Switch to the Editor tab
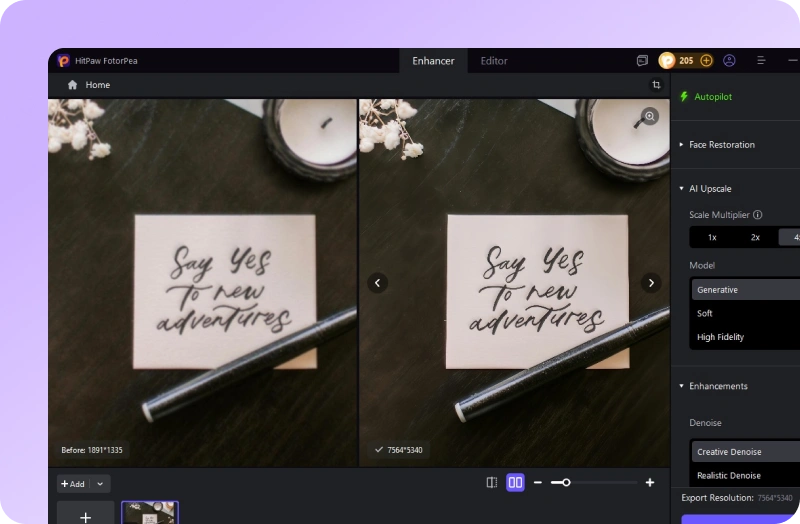The height and width of the screenshot is (524, 800). 494,61
